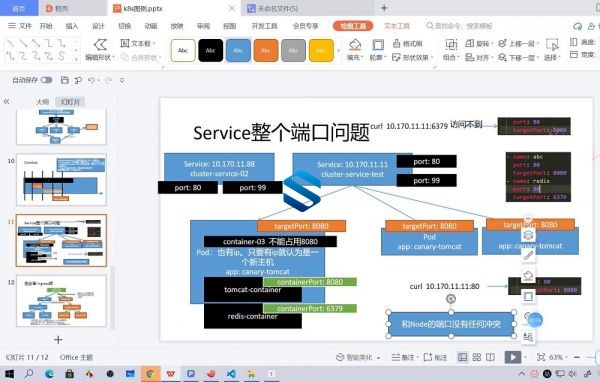Image resolution: width=600 pixels, height=382 pixels.
Task: Select the grid slide sorter view icon
Action: pyautogui.click(x=477, y=357)
